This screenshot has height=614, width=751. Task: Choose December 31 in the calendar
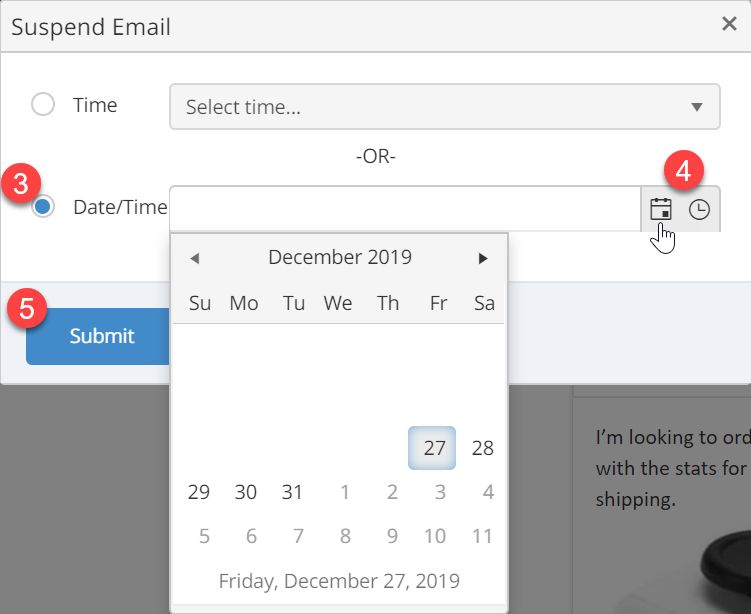coord(292,492)
